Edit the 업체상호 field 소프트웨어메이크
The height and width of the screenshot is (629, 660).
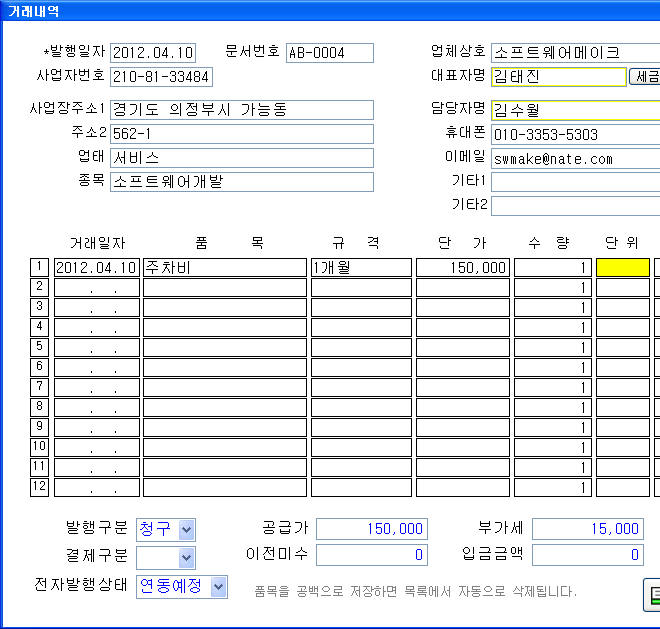pos(575,53)
